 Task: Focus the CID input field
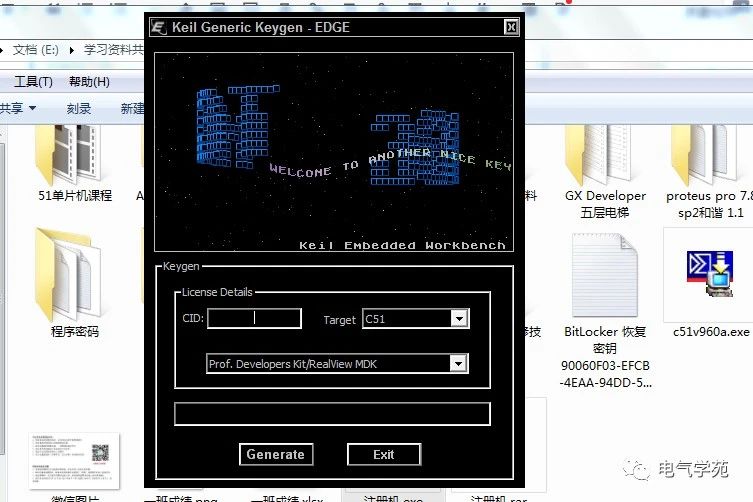(x=254, y=318)
